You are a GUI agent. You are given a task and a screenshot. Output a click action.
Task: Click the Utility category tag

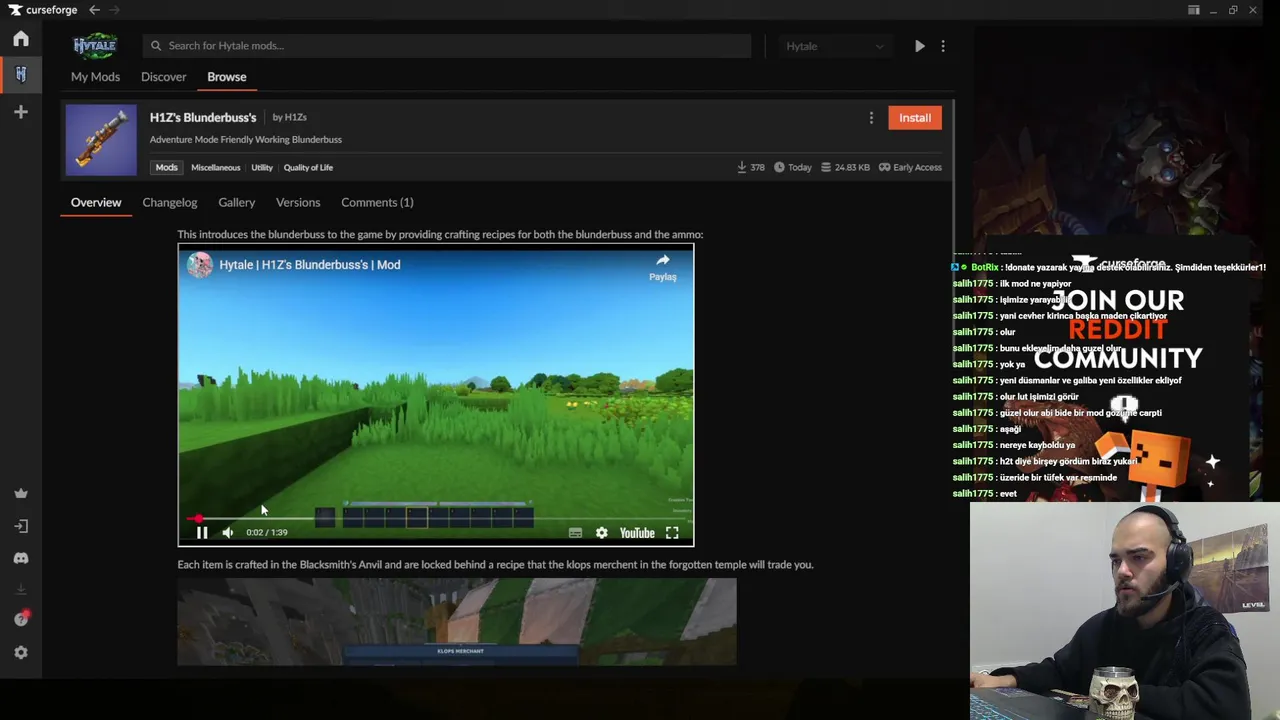262,167
